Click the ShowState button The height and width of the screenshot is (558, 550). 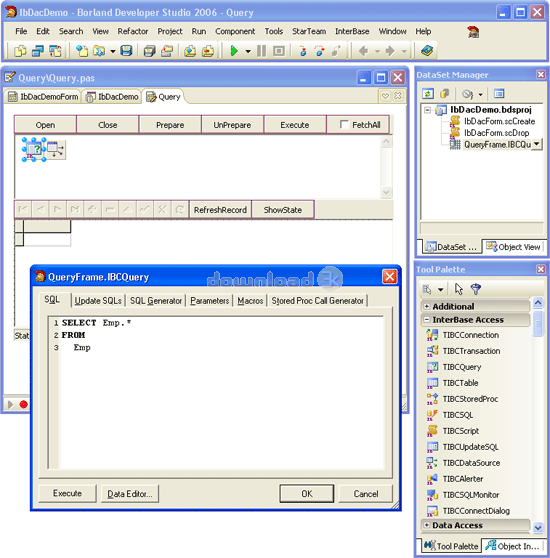click(x=283, y=210)
